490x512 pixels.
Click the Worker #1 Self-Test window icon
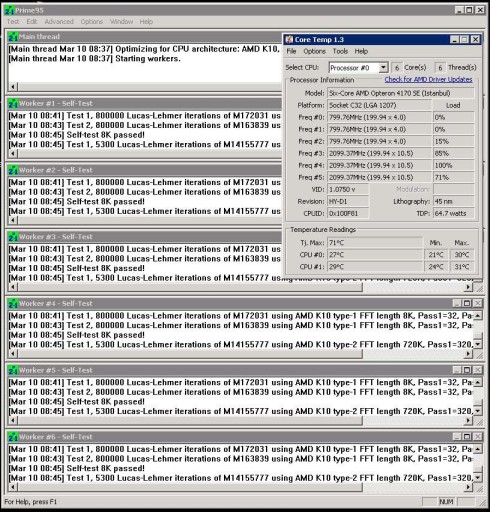13,104
